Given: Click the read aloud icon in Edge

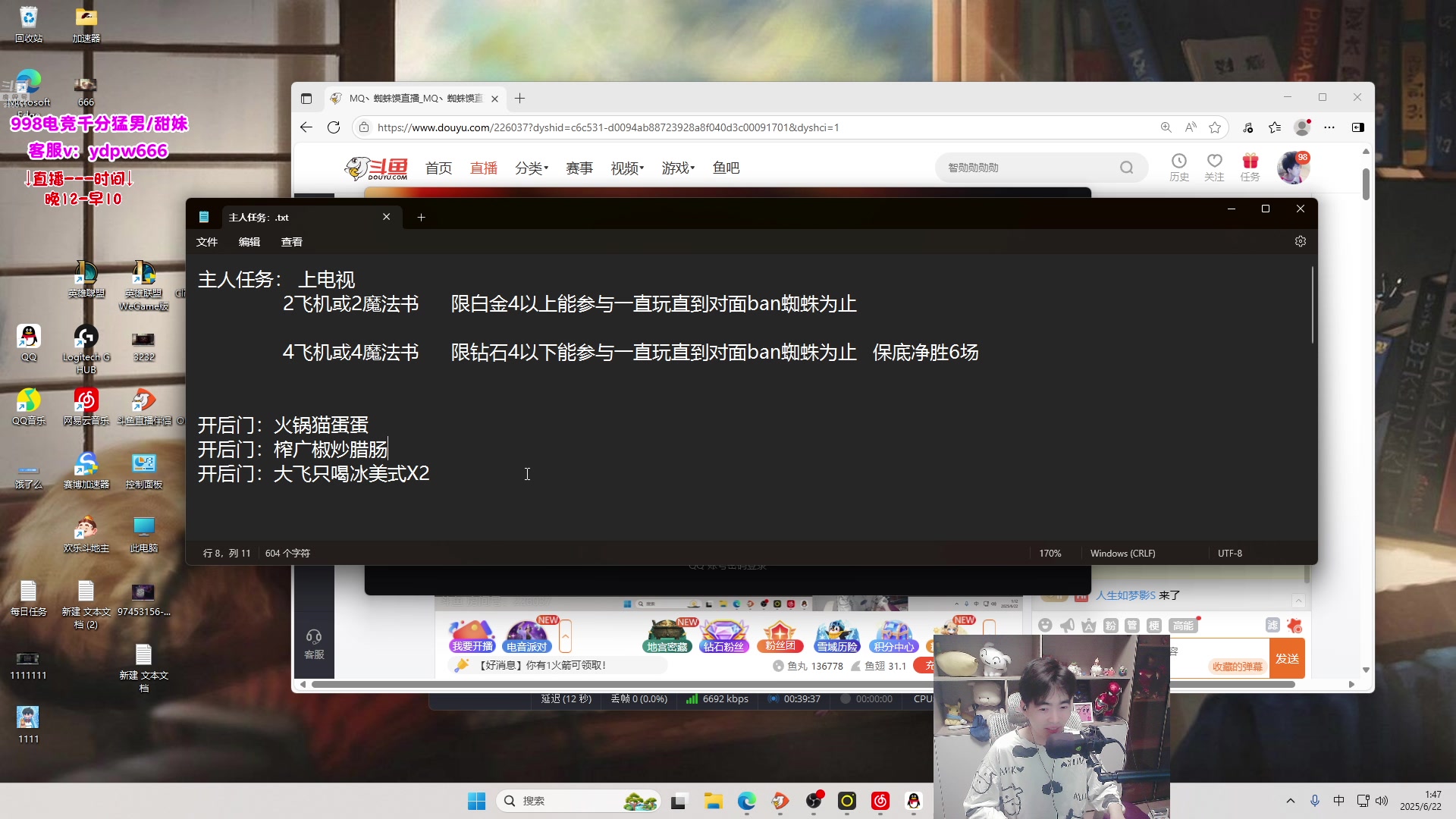Looking at the screenshot, I should click(1191, 127).
